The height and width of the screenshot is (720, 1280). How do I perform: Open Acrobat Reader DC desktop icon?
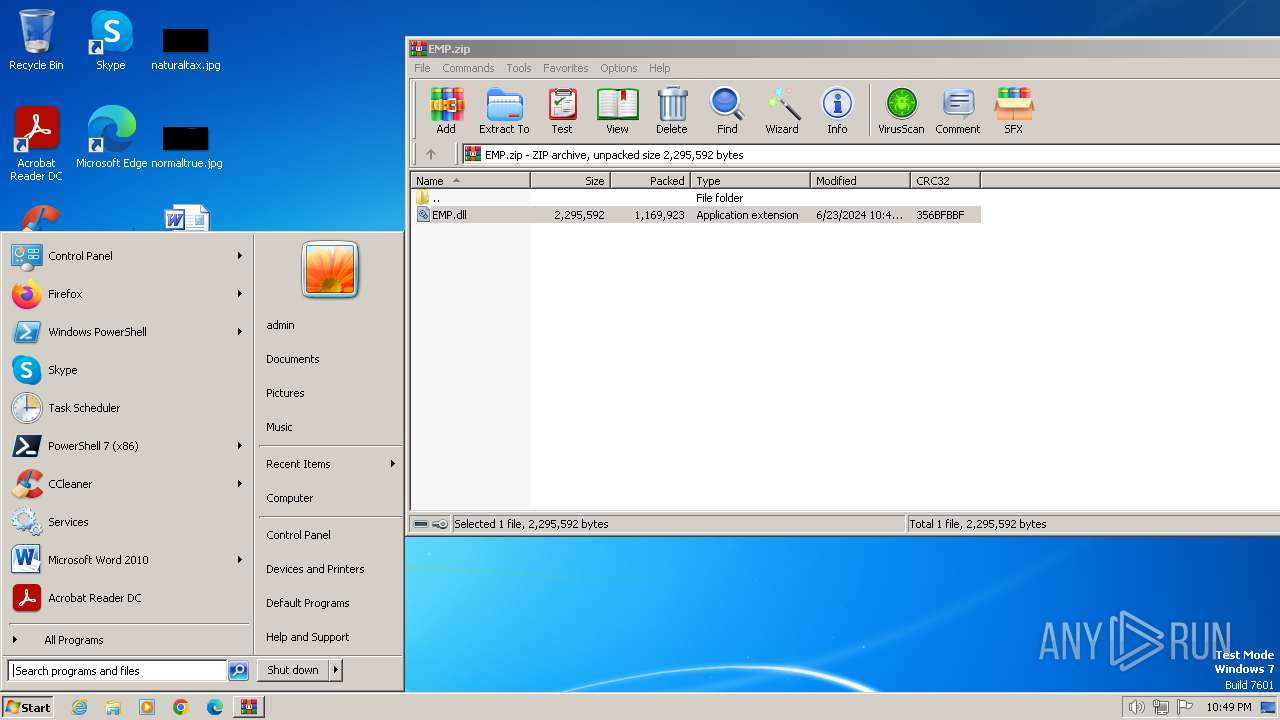[x=36, y=144]
